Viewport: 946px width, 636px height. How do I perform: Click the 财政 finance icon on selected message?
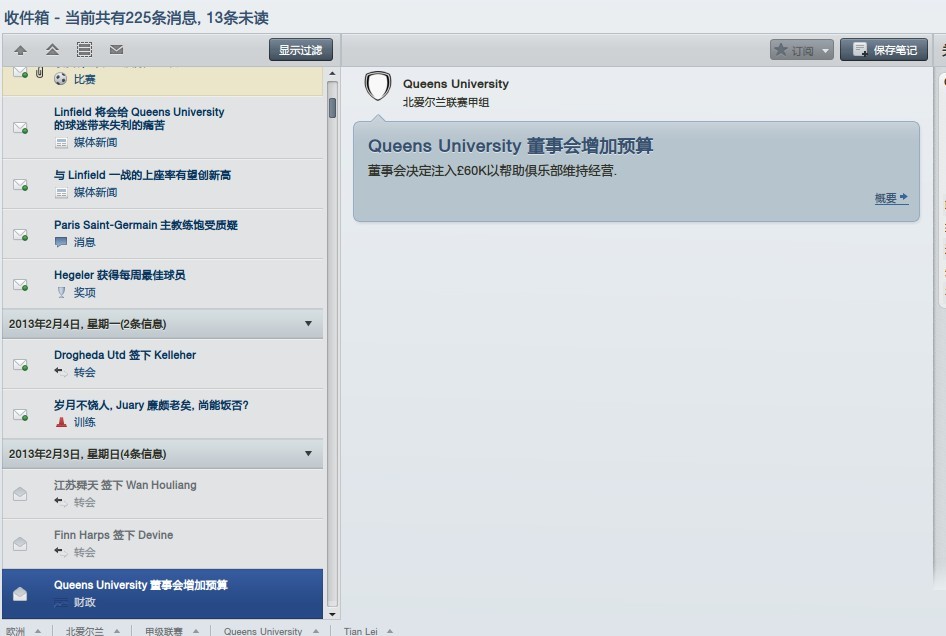point(61,602)
